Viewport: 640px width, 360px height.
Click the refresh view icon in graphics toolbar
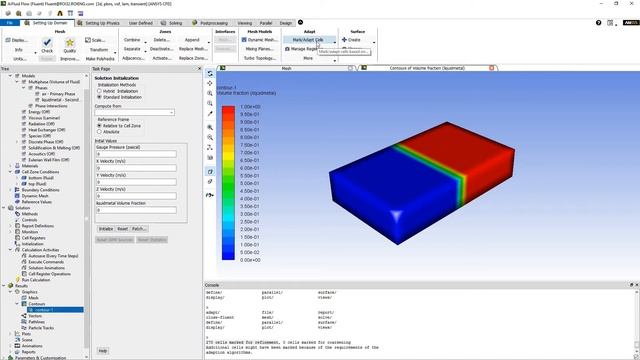(210, 73)
